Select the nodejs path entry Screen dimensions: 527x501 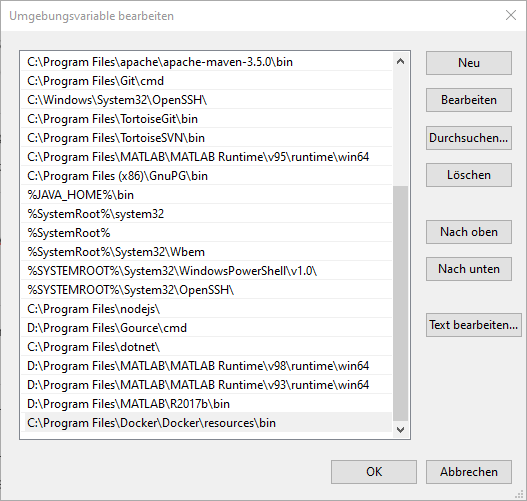tap(207, 309)
